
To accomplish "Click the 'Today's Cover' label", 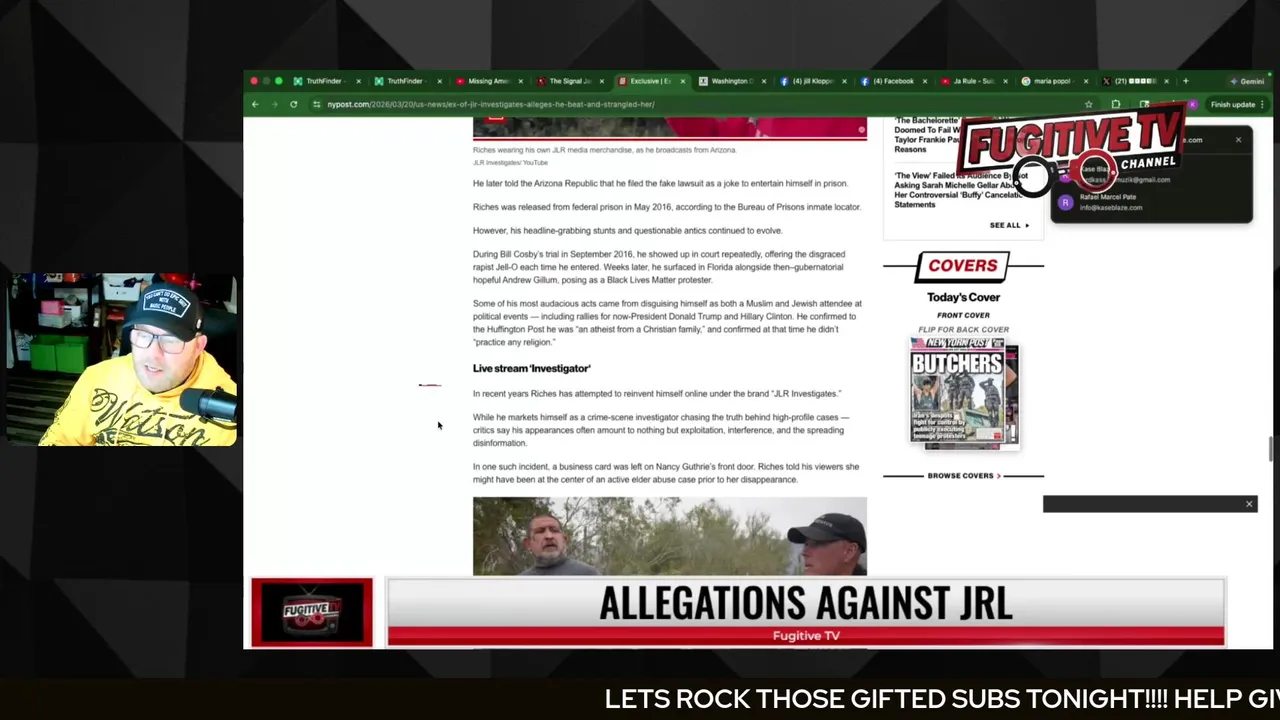I will pos(963,297).
